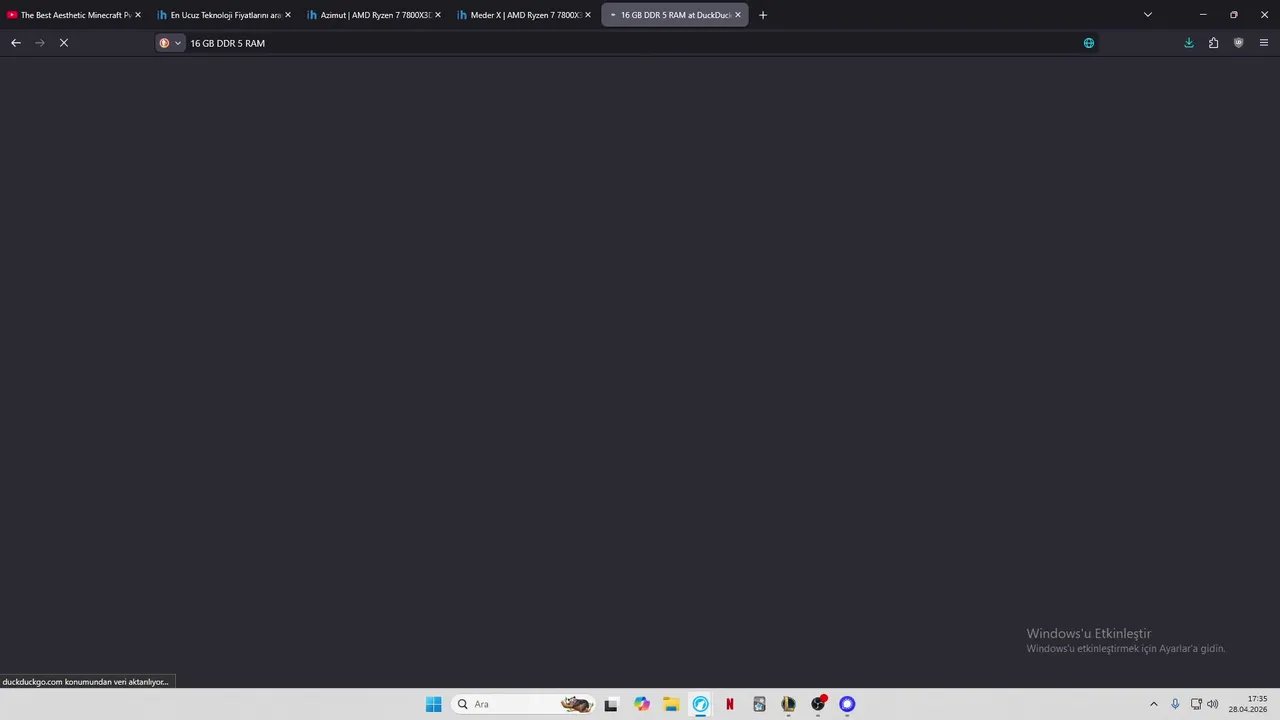
Task: Open network settings from system tray
Action: coord(1196,704)
